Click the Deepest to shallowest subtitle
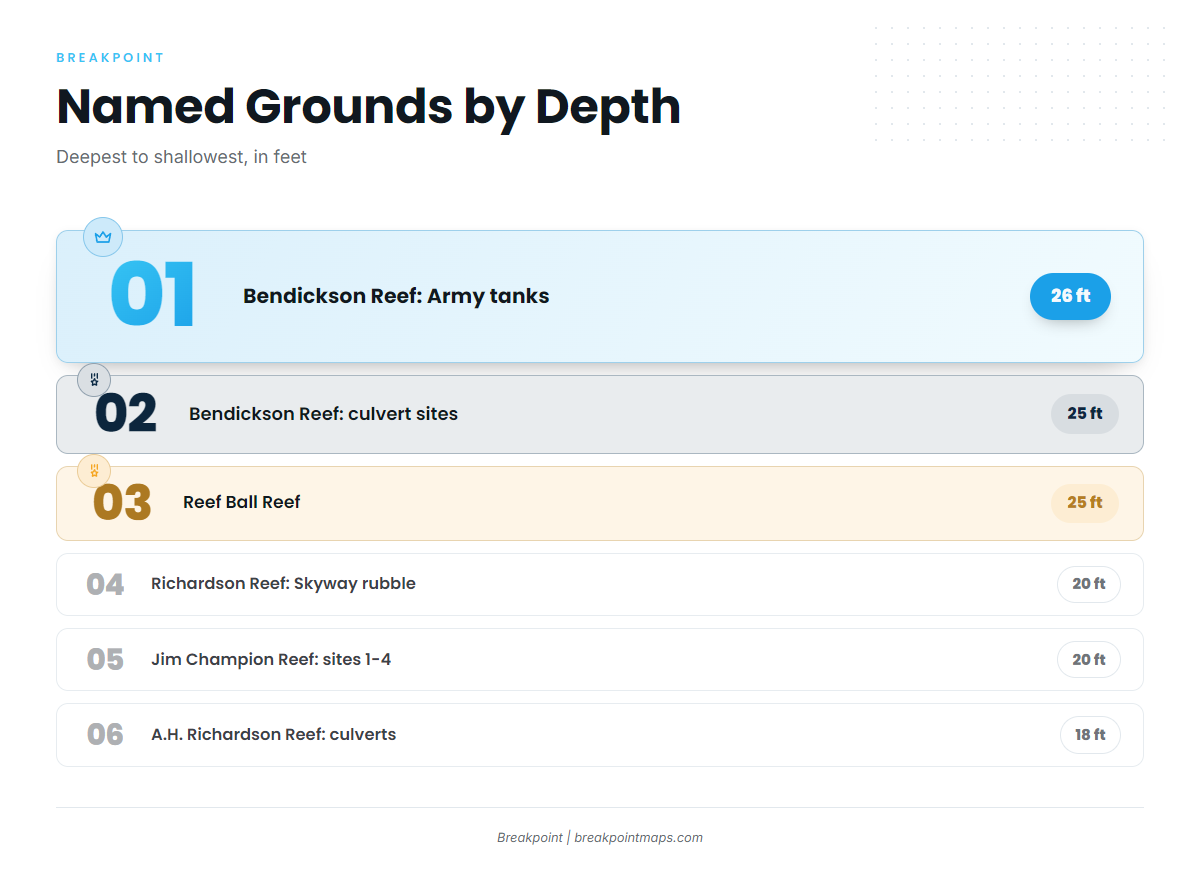Screen dimensions: 1200x871 tap(181, 157)
